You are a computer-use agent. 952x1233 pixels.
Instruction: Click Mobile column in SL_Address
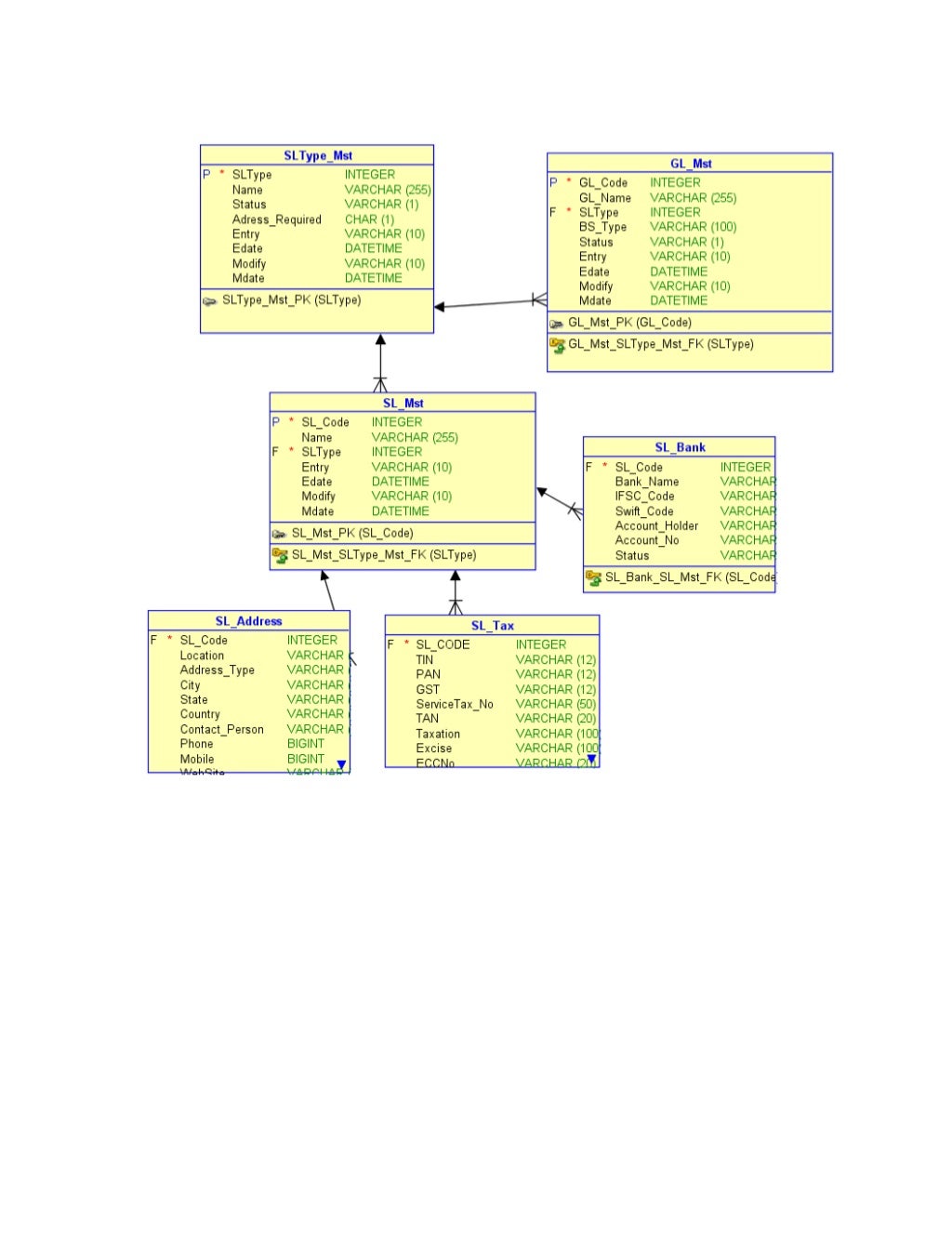[197, 760]
